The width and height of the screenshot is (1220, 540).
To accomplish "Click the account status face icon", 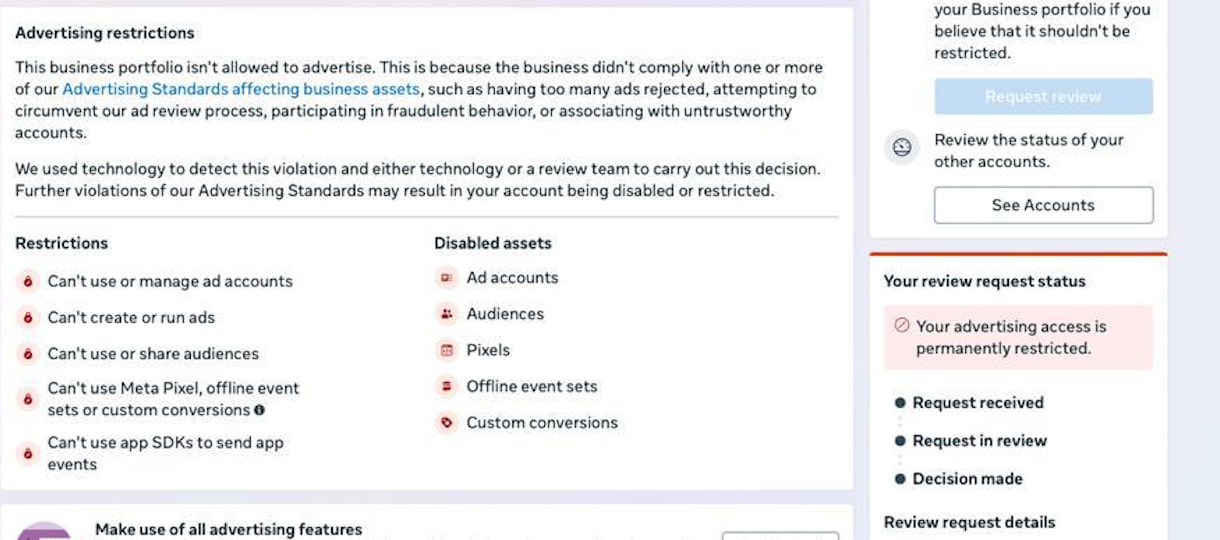I will tap(902, 148).
